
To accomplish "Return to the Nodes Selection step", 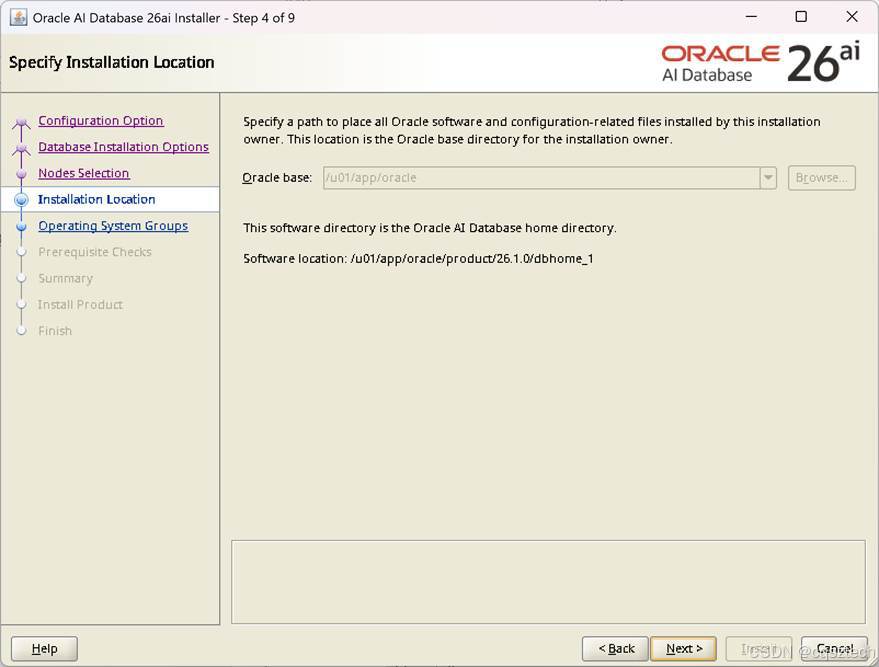I will point(84,173).
